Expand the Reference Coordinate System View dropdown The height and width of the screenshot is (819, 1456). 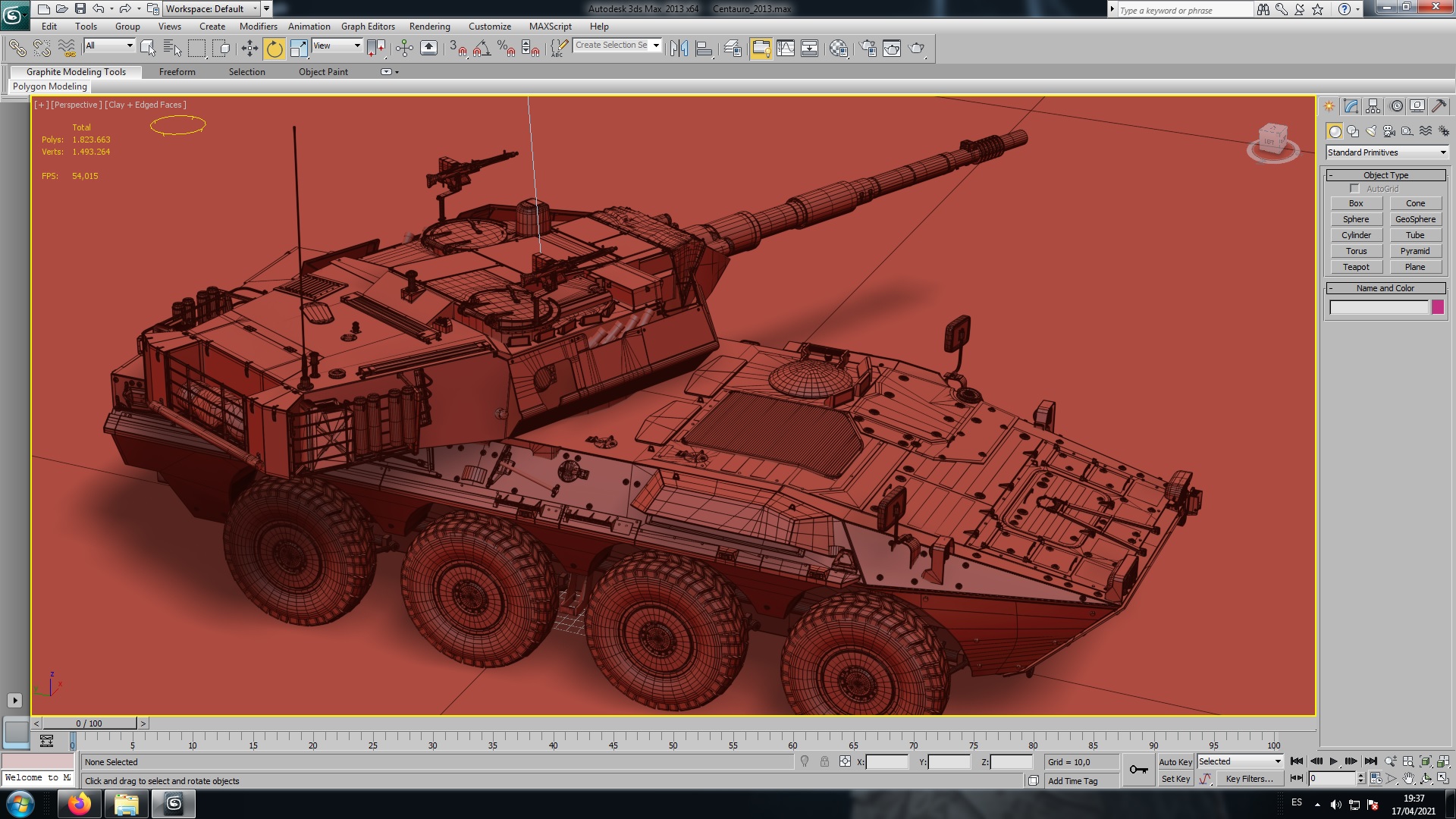(337, 46)
